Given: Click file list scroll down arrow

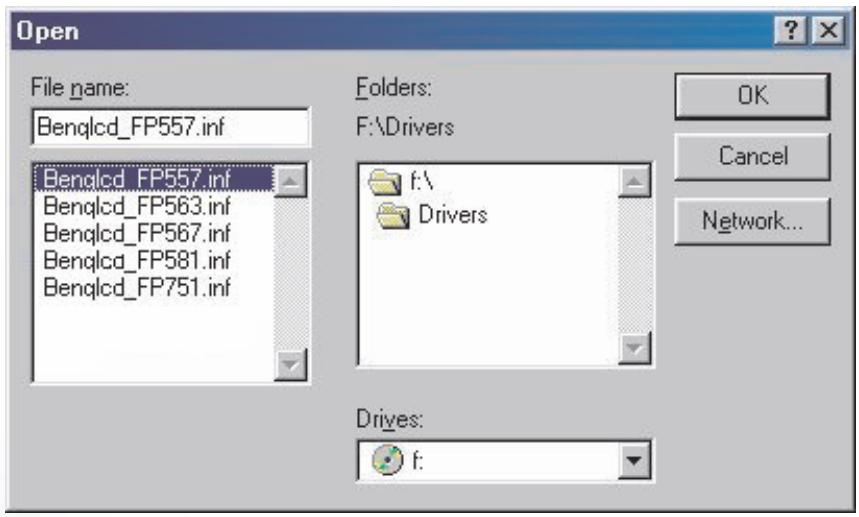Looking at the screenshot, I should click(x=290, y=364).
